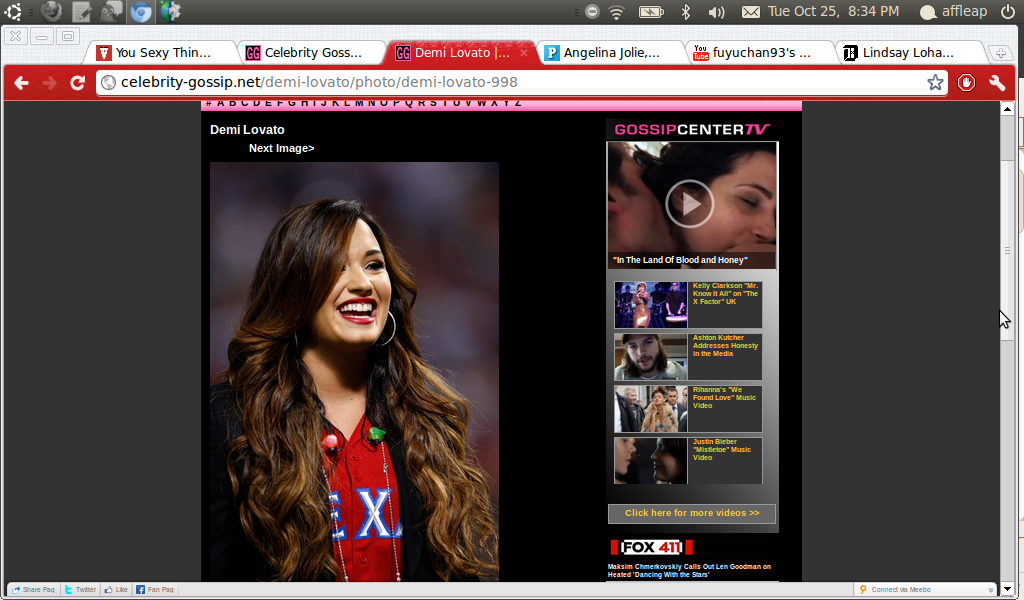
Task: Open a new tab with plus button
Action: click(x=1000, y=53)
